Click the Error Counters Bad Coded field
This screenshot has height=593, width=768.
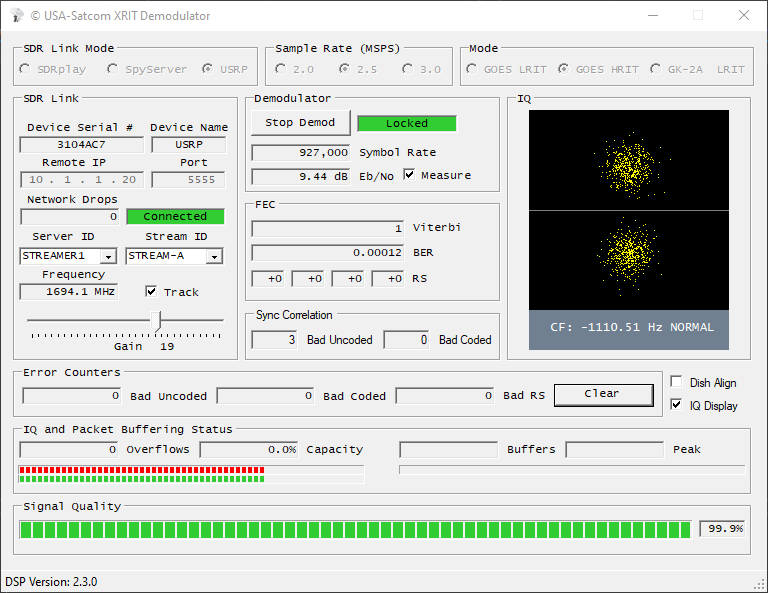[265, 396]
